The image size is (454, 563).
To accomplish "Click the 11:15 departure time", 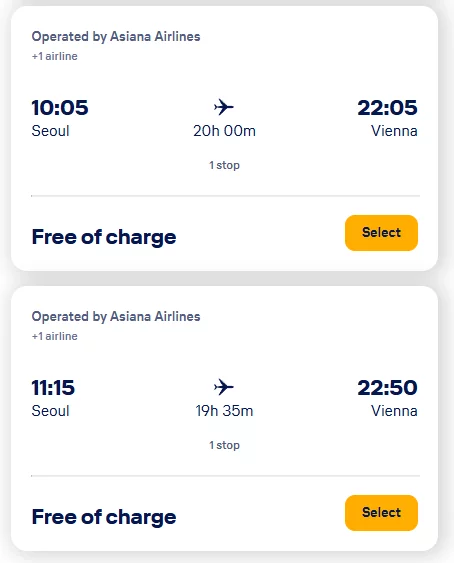I will [x=53, y=387].
